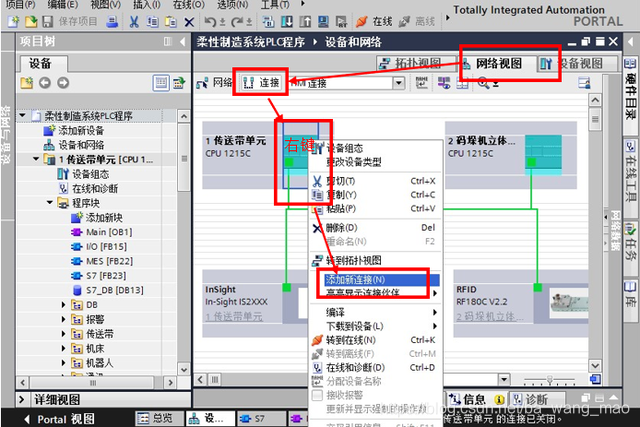The image size is (640, 427).
Task: Open the 总览 taskbar tab
Action: tap(159, 418)
